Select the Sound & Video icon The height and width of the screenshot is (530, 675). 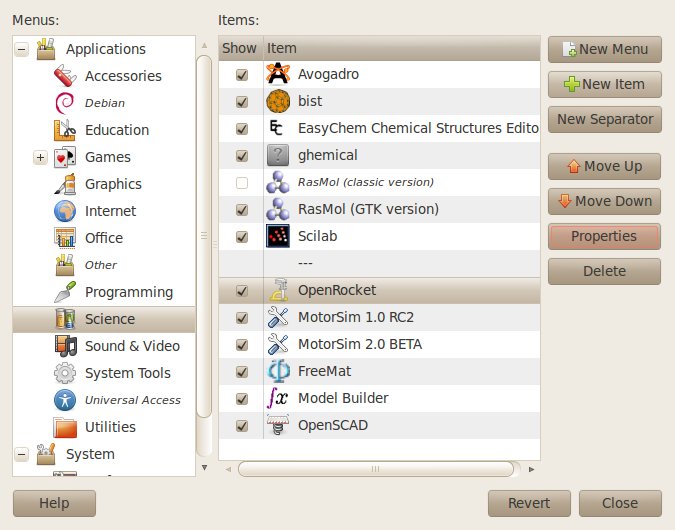[x=65, y=346]
